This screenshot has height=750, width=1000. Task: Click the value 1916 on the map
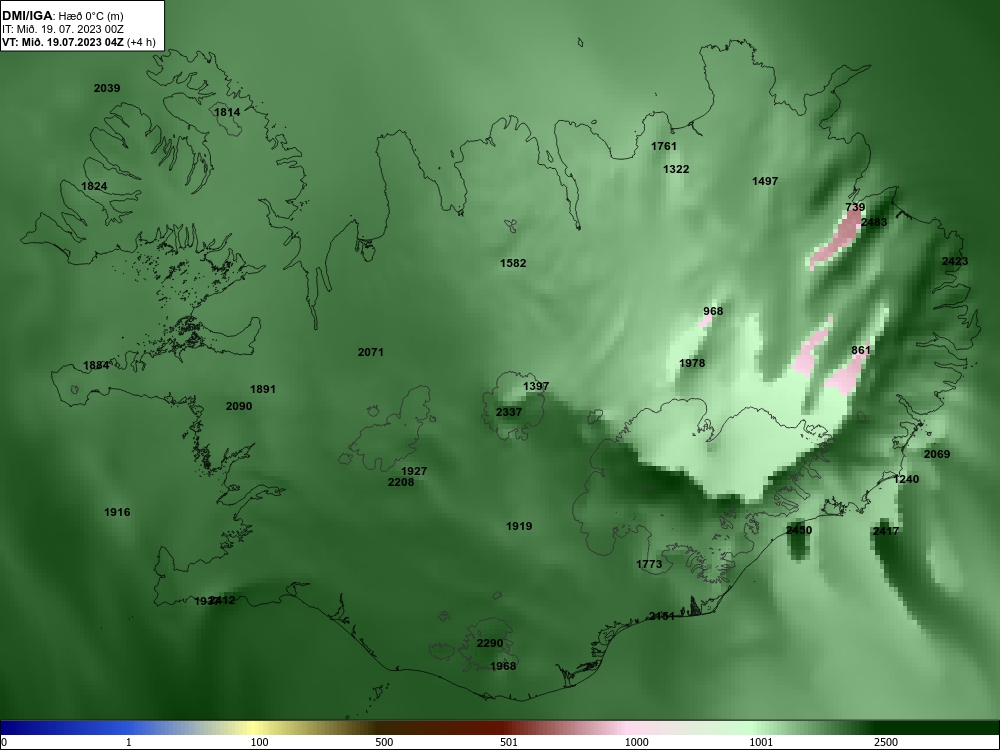pyautogui.click(x=117, y=512)
